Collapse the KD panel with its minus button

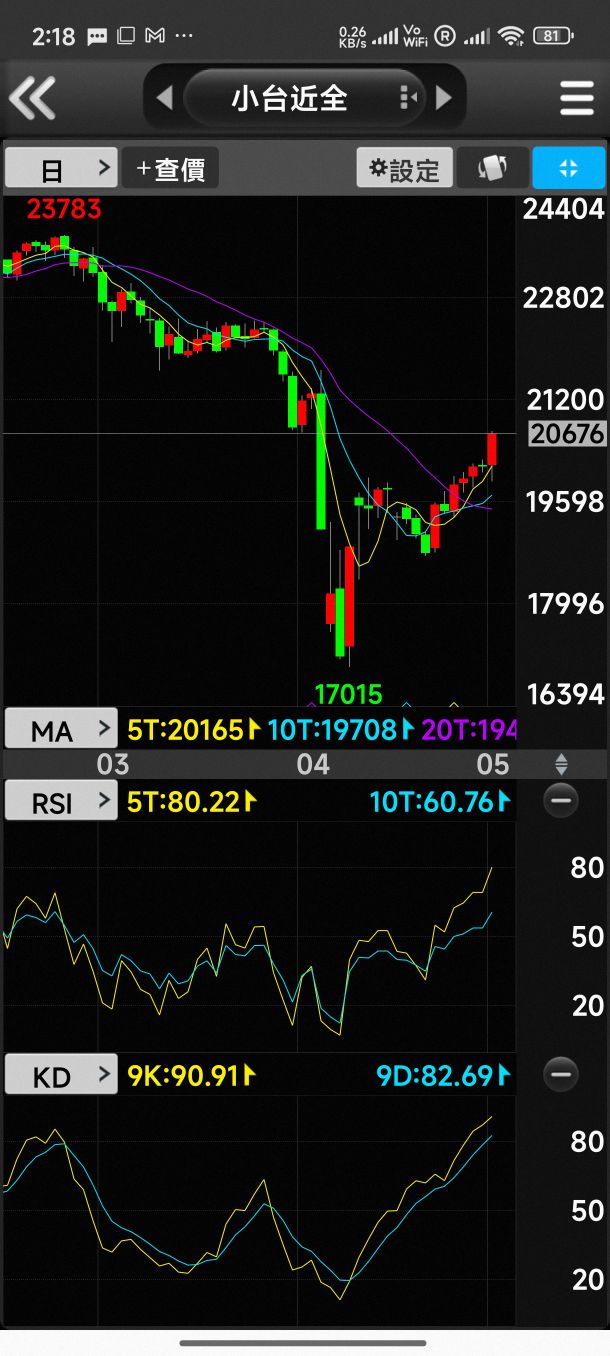(x=560, y=1075)
